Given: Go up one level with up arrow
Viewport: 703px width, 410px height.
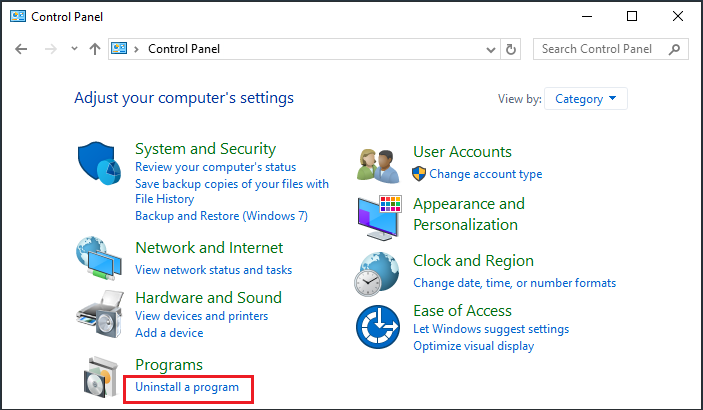Looking at the screenshot, I should pos(95,49).
